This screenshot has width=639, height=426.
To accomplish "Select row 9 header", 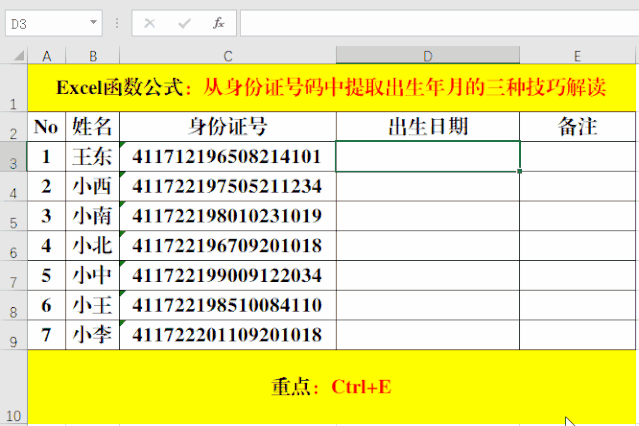I will point(13,335).
